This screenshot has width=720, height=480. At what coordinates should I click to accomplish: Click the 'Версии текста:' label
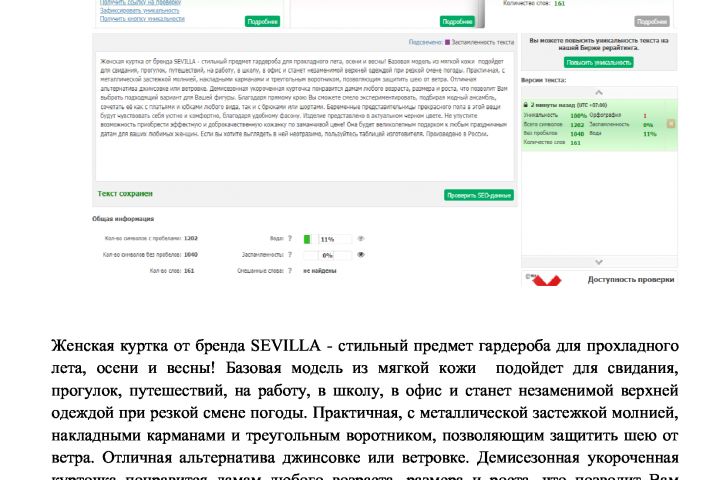[x=543, y=80]
